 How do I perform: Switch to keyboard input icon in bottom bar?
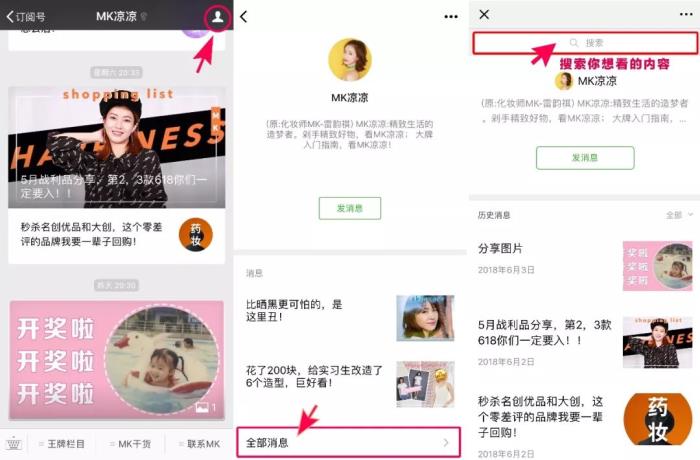click(13, 444)
